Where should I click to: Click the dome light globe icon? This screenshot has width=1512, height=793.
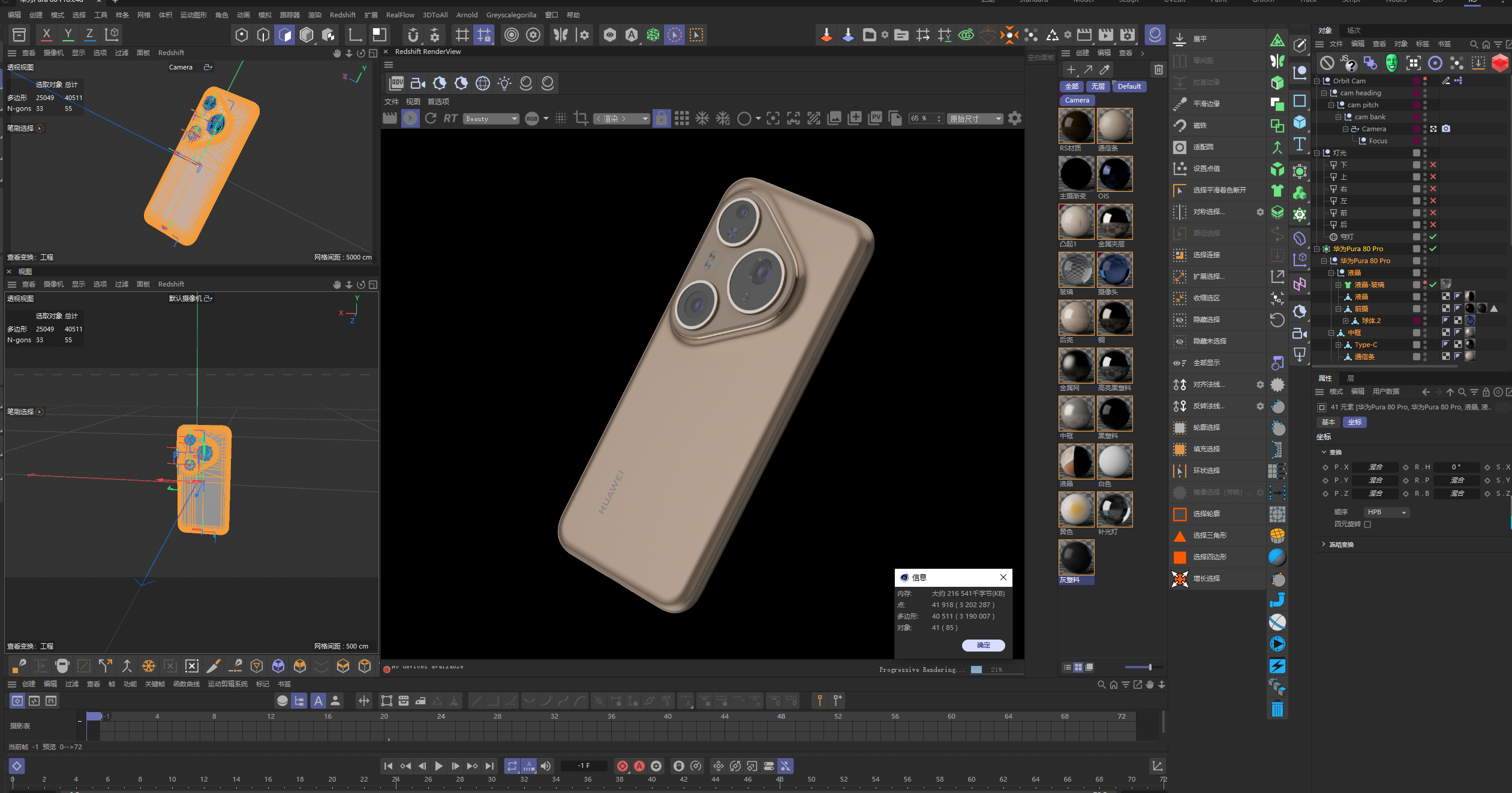point(483,83)
